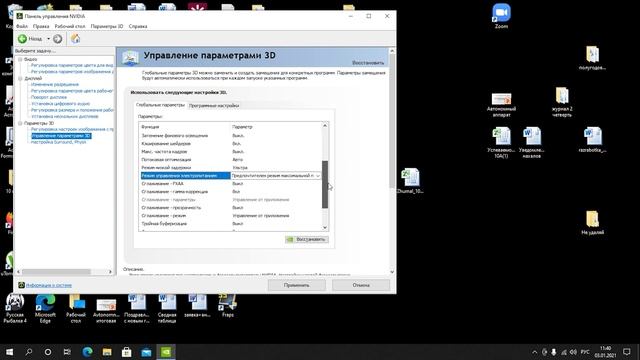
Task: Select Установка цифрового аудио tree item
Action: [x=60, y=104]
